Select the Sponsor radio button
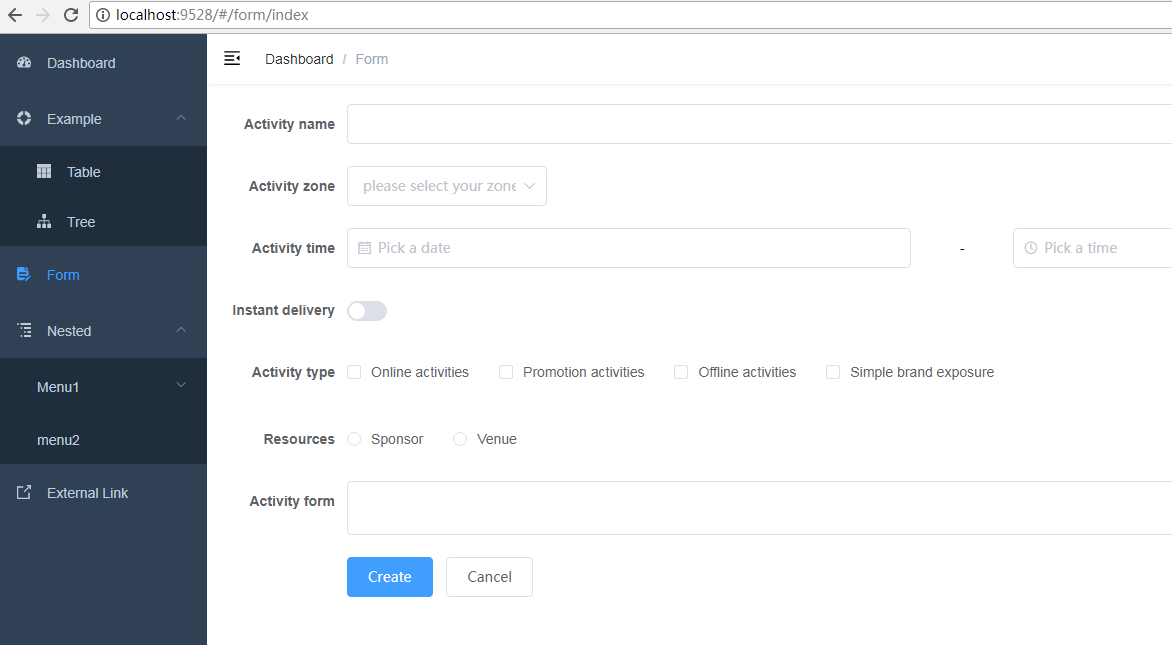Image resolution: width=1172 pixels, height=645 pixels. click(x=354, y=439)
